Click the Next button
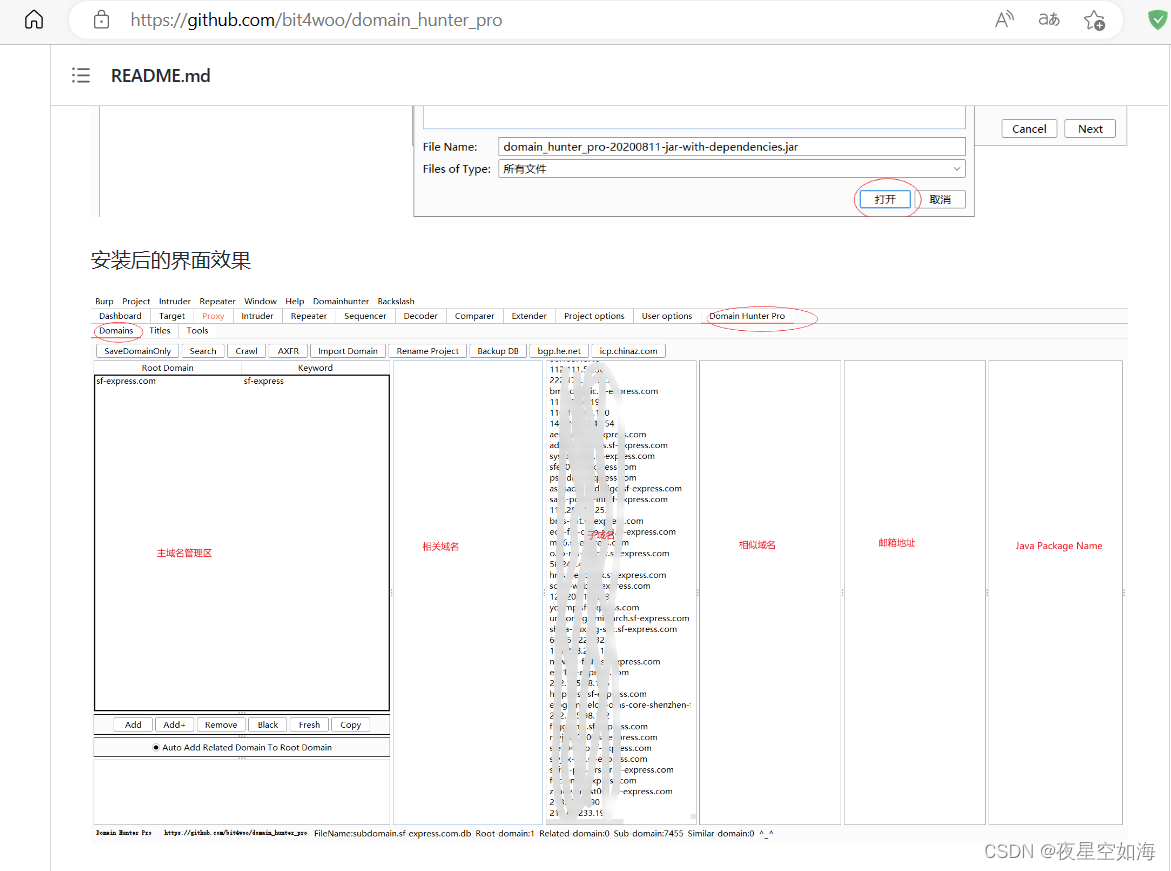1171x871 pixels. (x=1090, y=128)
